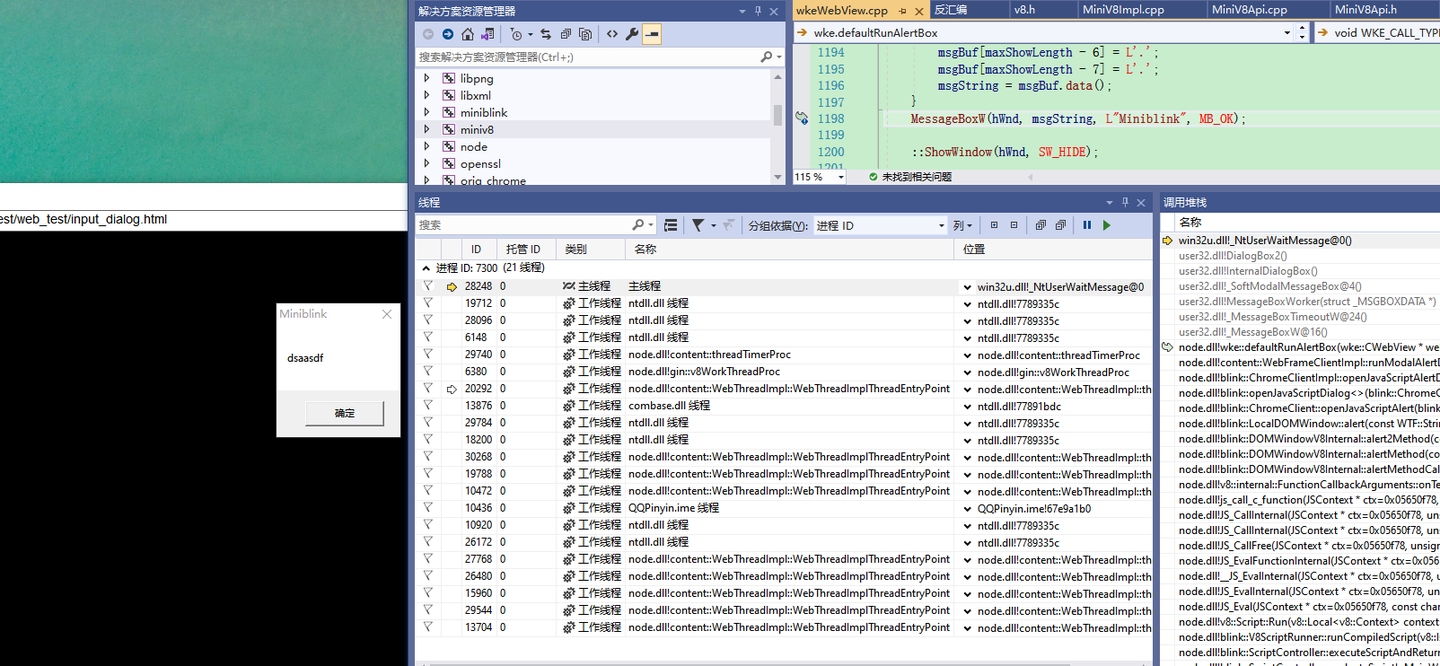The height and width of the screenshot is (666, 1440).
Task: Toggle the flag on thread 28248
Action: [428, 286]
